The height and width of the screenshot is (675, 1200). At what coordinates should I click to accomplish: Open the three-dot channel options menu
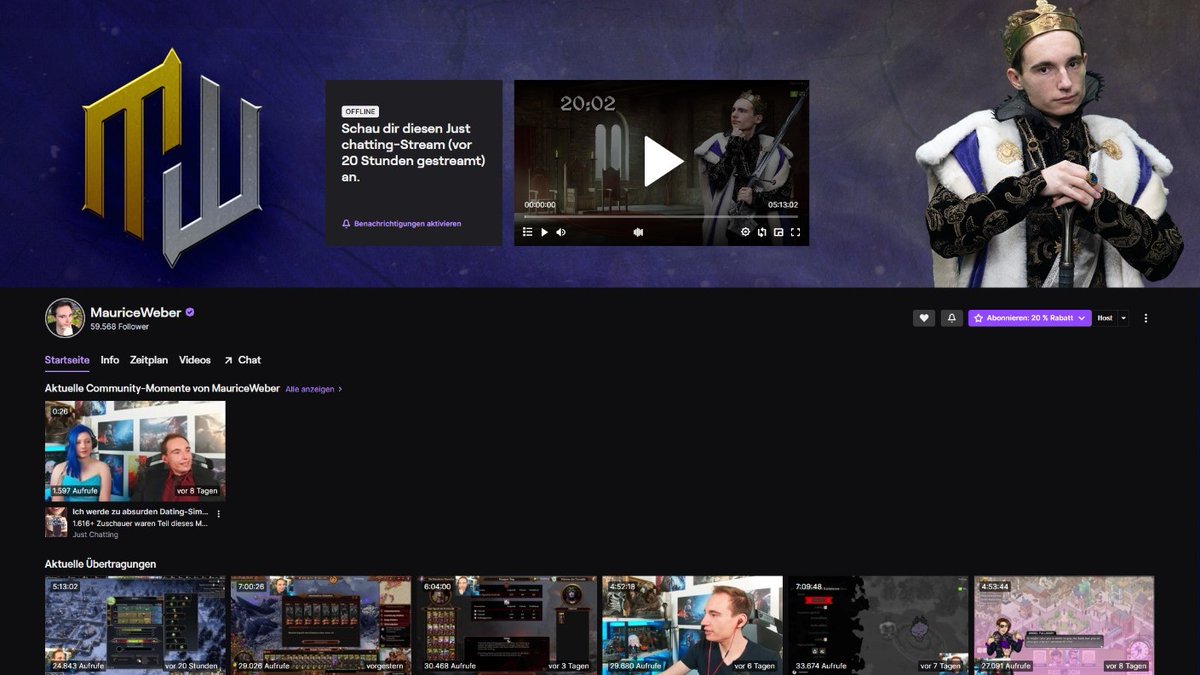coord(1146,318)
